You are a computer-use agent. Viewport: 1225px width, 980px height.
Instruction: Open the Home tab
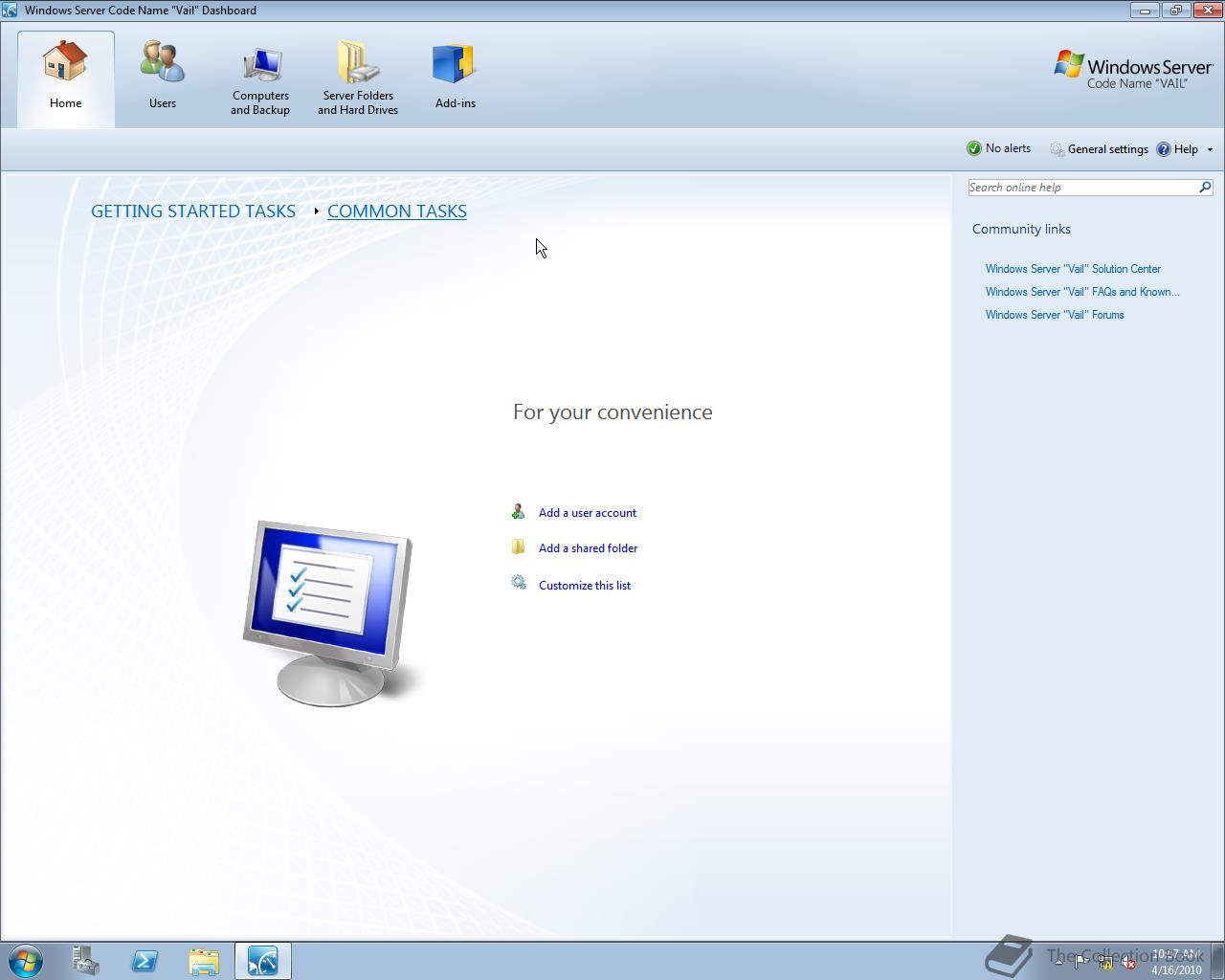(x=66, y=78)
